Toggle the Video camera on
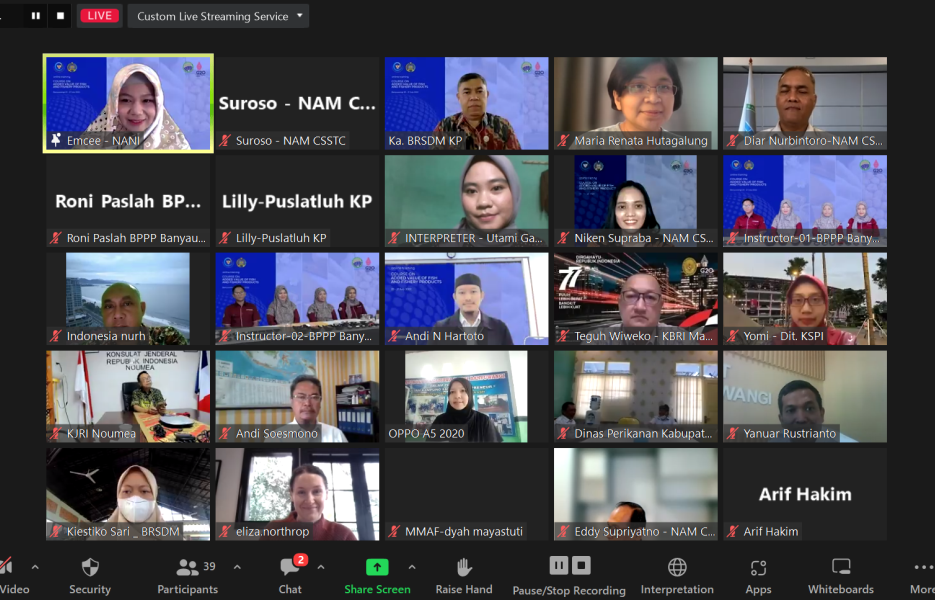This screenshot has width=935, height=600. [8, 575]
